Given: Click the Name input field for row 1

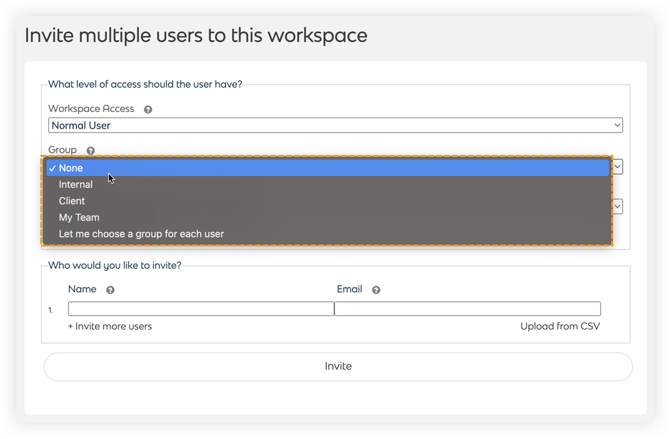Looking at the screenshot, I should tap(201, 309).
